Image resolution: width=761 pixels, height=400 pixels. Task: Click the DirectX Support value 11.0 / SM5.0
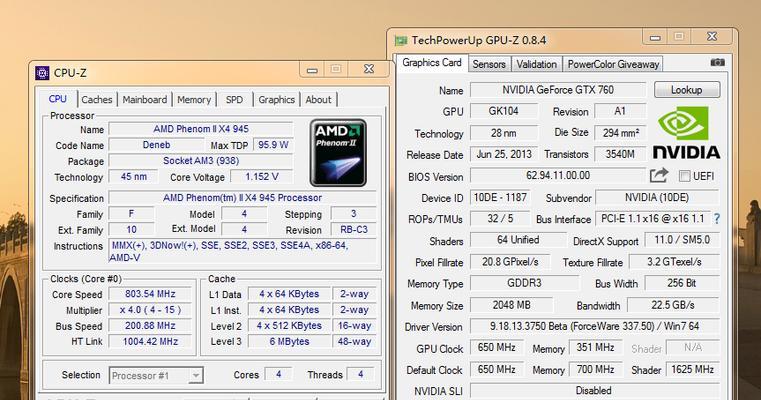tap(681, 240)
